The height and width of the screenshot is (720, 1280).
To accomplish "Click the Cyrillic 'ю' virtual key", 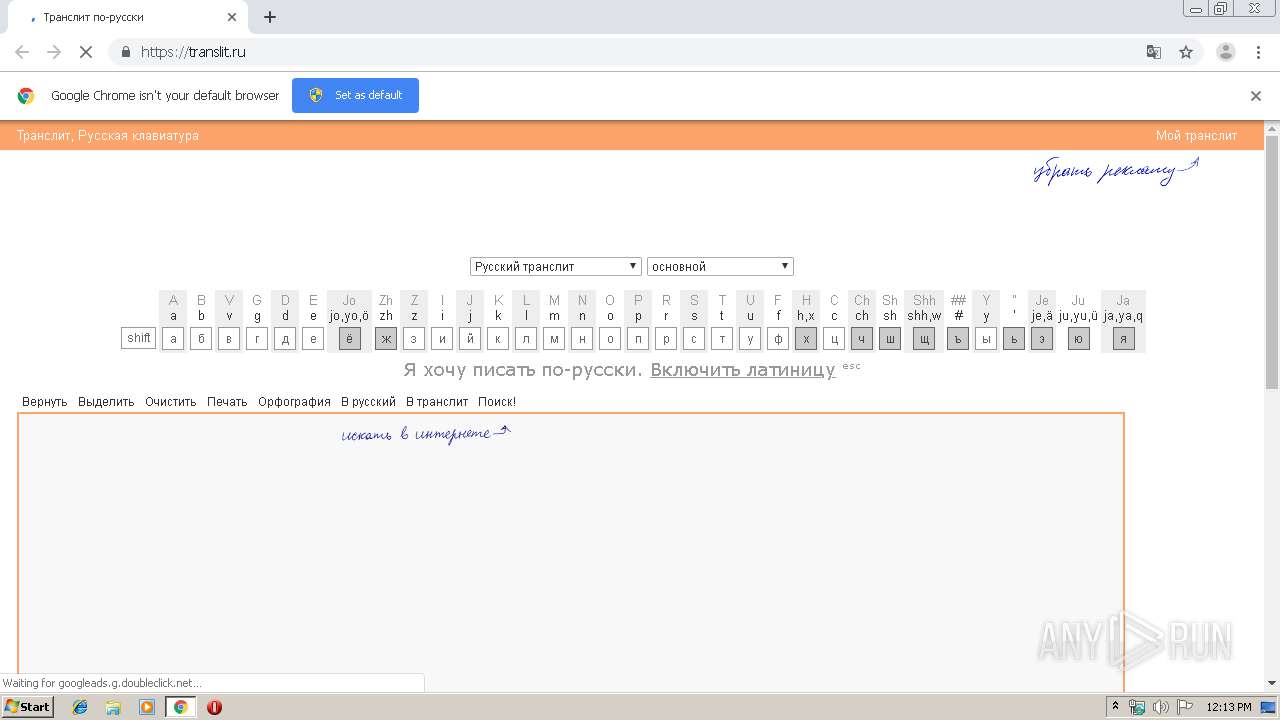I will 1079,338.
